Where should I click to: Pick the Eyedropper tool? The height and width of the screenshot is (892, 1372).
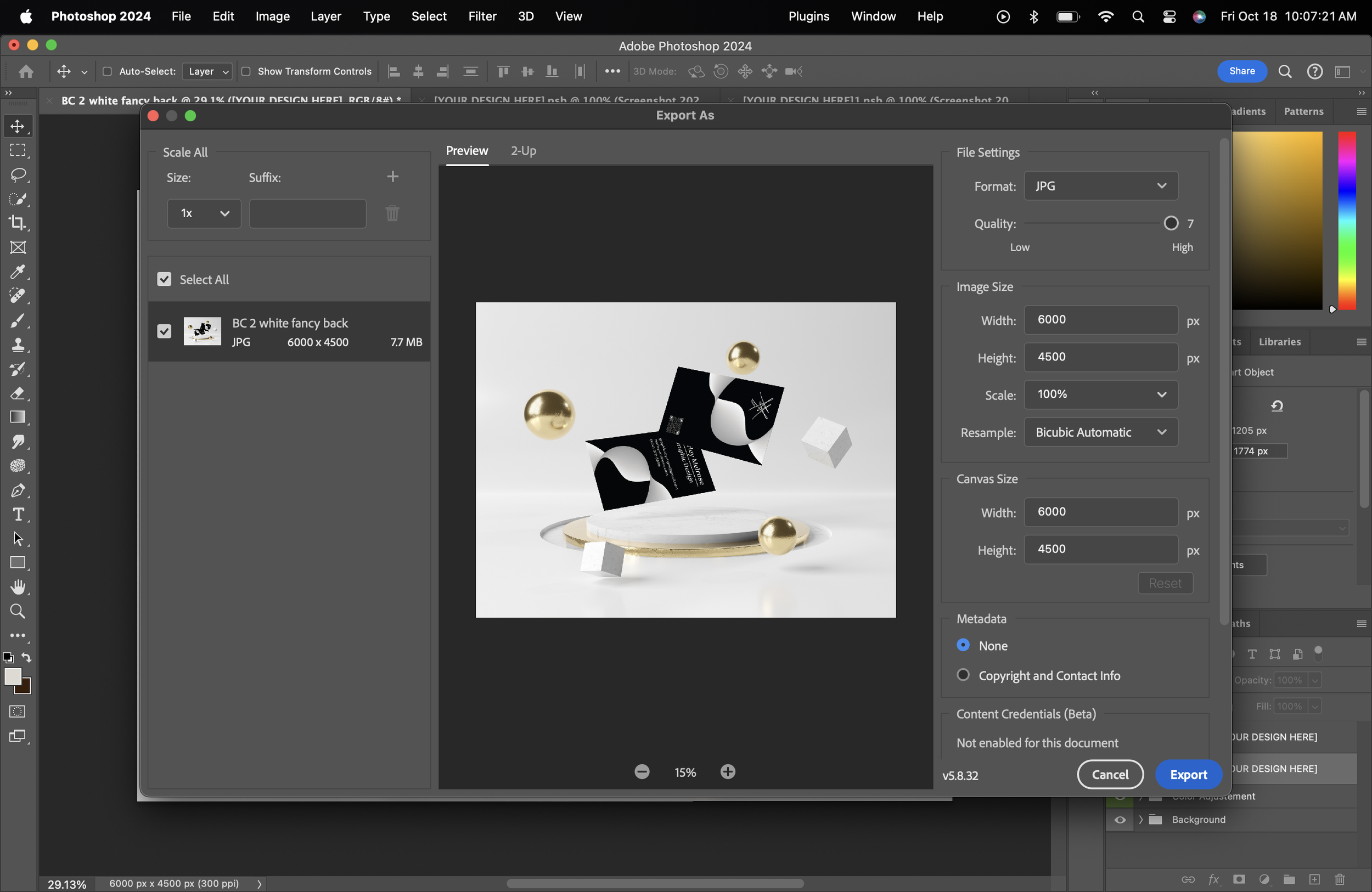(18, 272)
